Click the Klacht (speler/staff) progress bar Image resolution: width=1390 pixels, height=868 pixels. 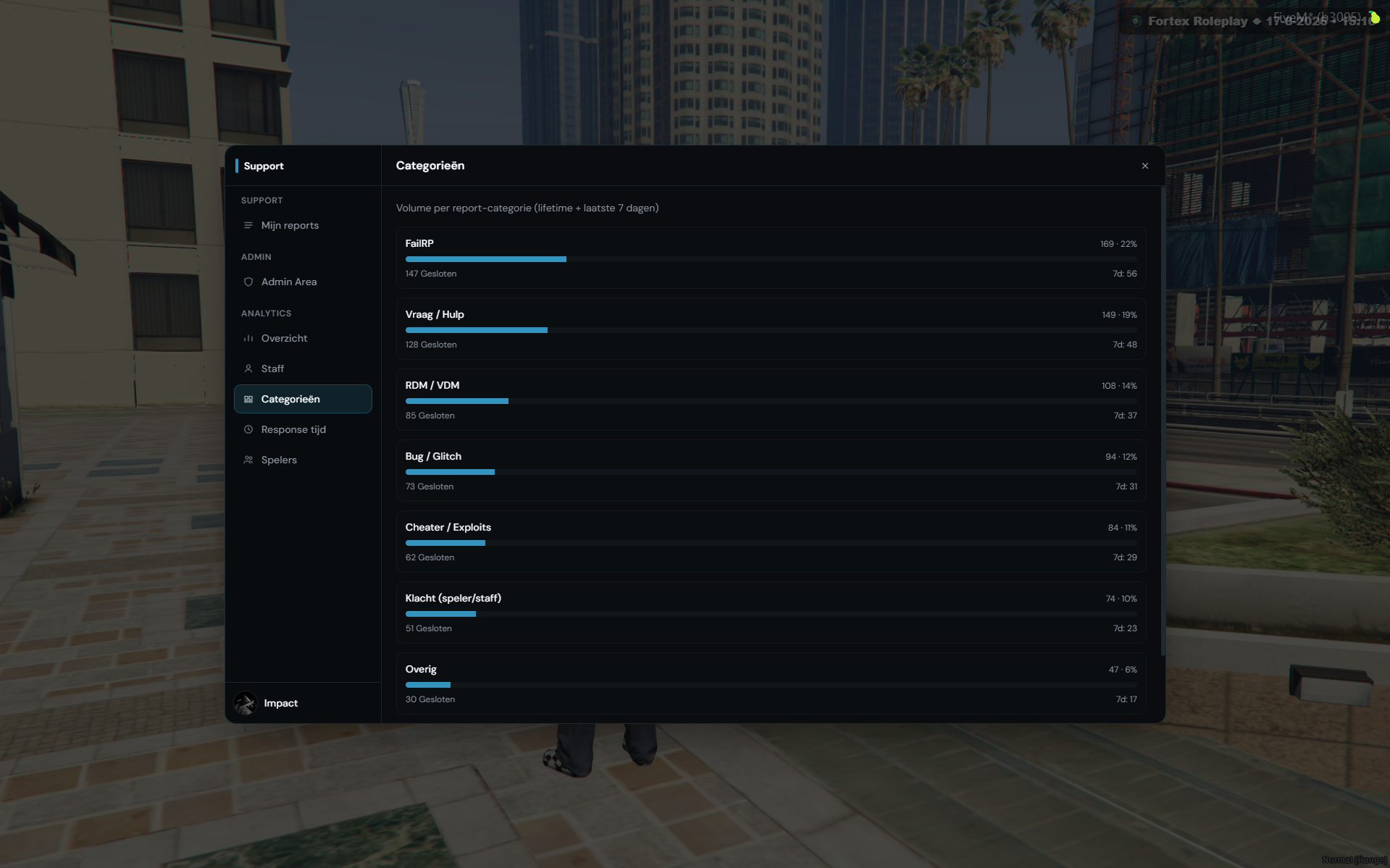(x=771, y=614)
